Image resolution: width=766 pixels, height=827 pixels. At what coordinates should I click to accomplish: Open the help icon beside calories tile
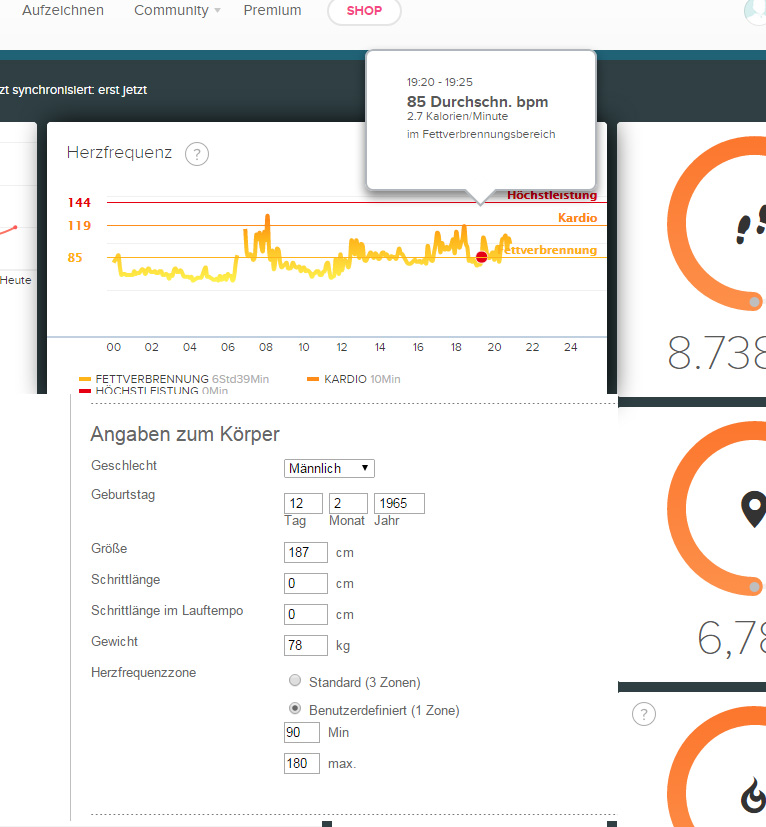tap(644, 714)
